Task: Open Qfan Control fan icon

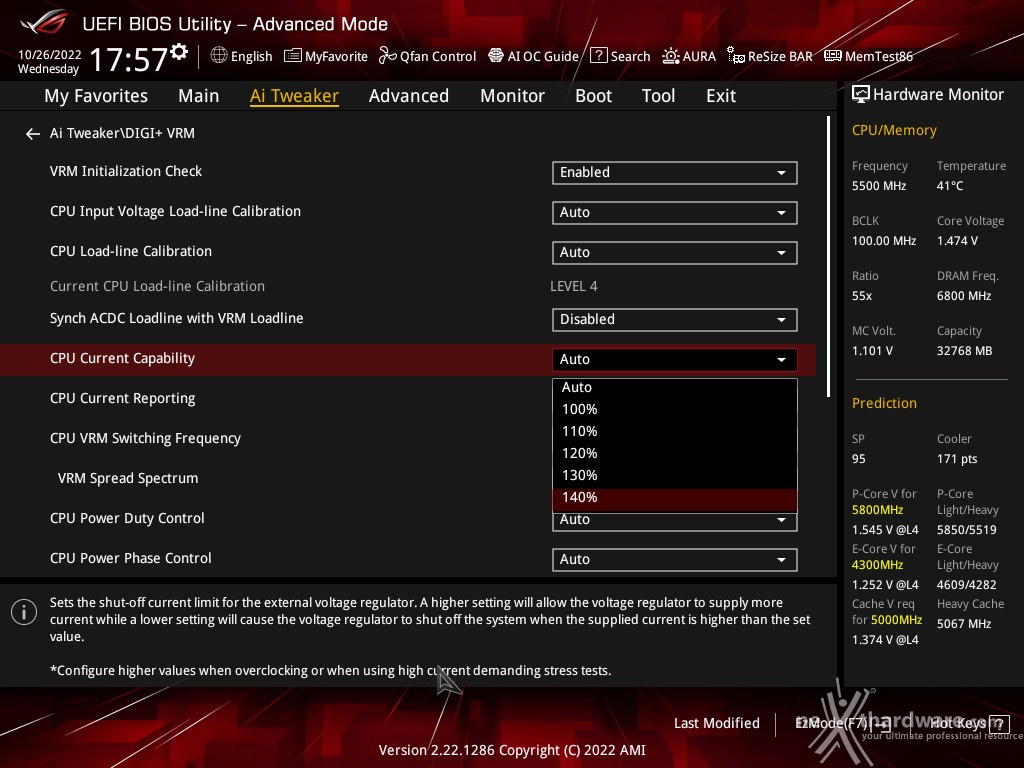Action: tap(387, 56)
